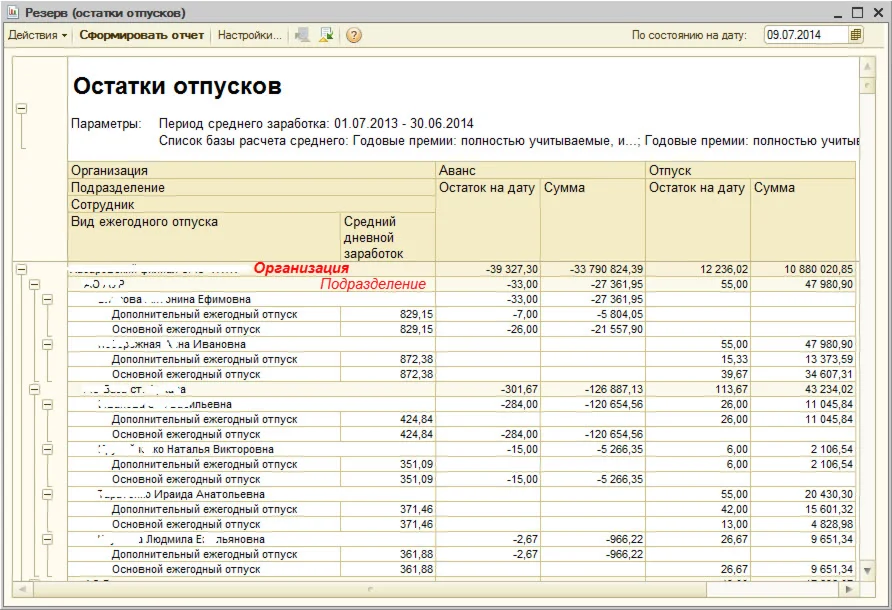Open the Действия dropdown menu
The image size is (892, 610).
pos(38,35)
